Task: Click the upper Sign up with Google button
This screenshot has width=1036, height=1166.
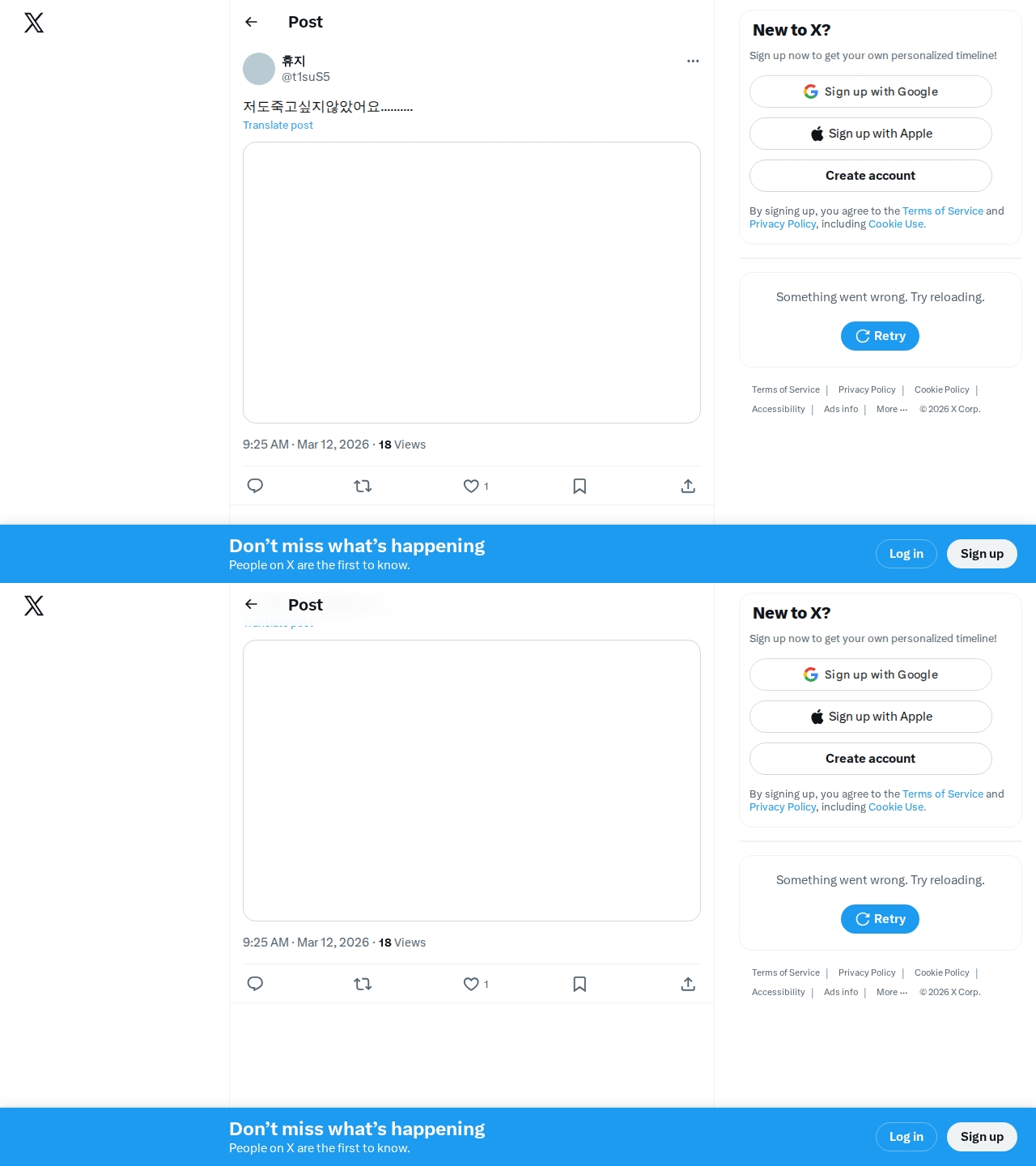Action: [x=871, y=91]
